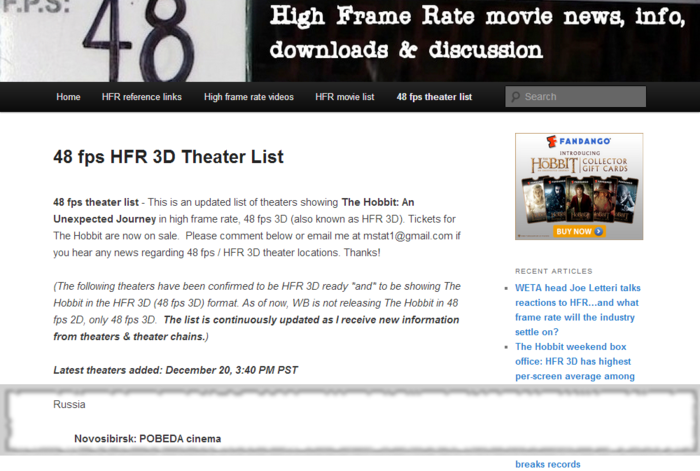The width and height of the screenshot is (700, 471).
Task: Select the 48 fps theater list tab
Action: (434, 97)
